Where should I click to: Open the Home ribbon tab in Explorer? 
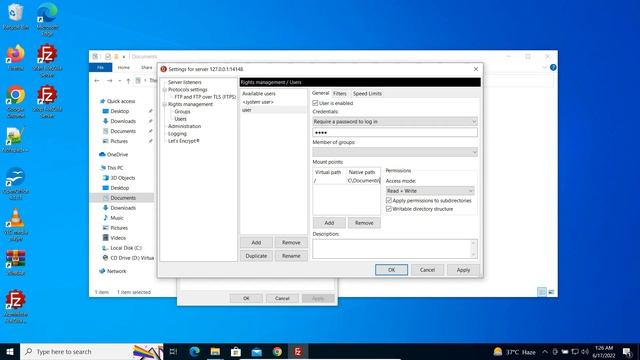(123, 67)
